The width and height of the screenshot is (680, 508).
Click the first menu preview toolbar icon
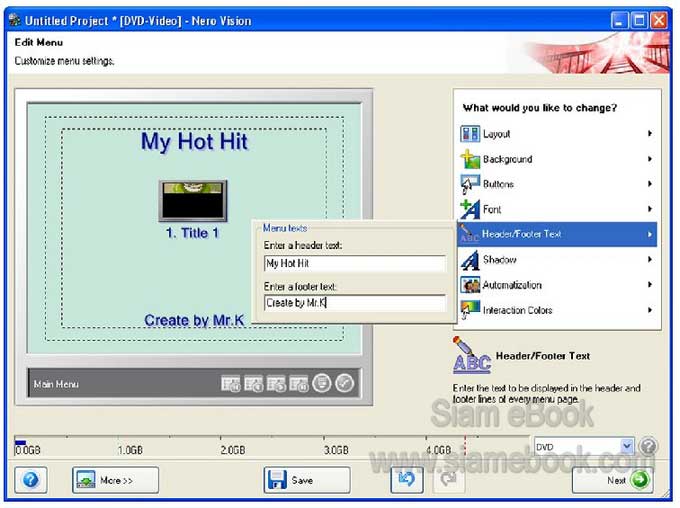pyautogui.click(x=231, y=383)
